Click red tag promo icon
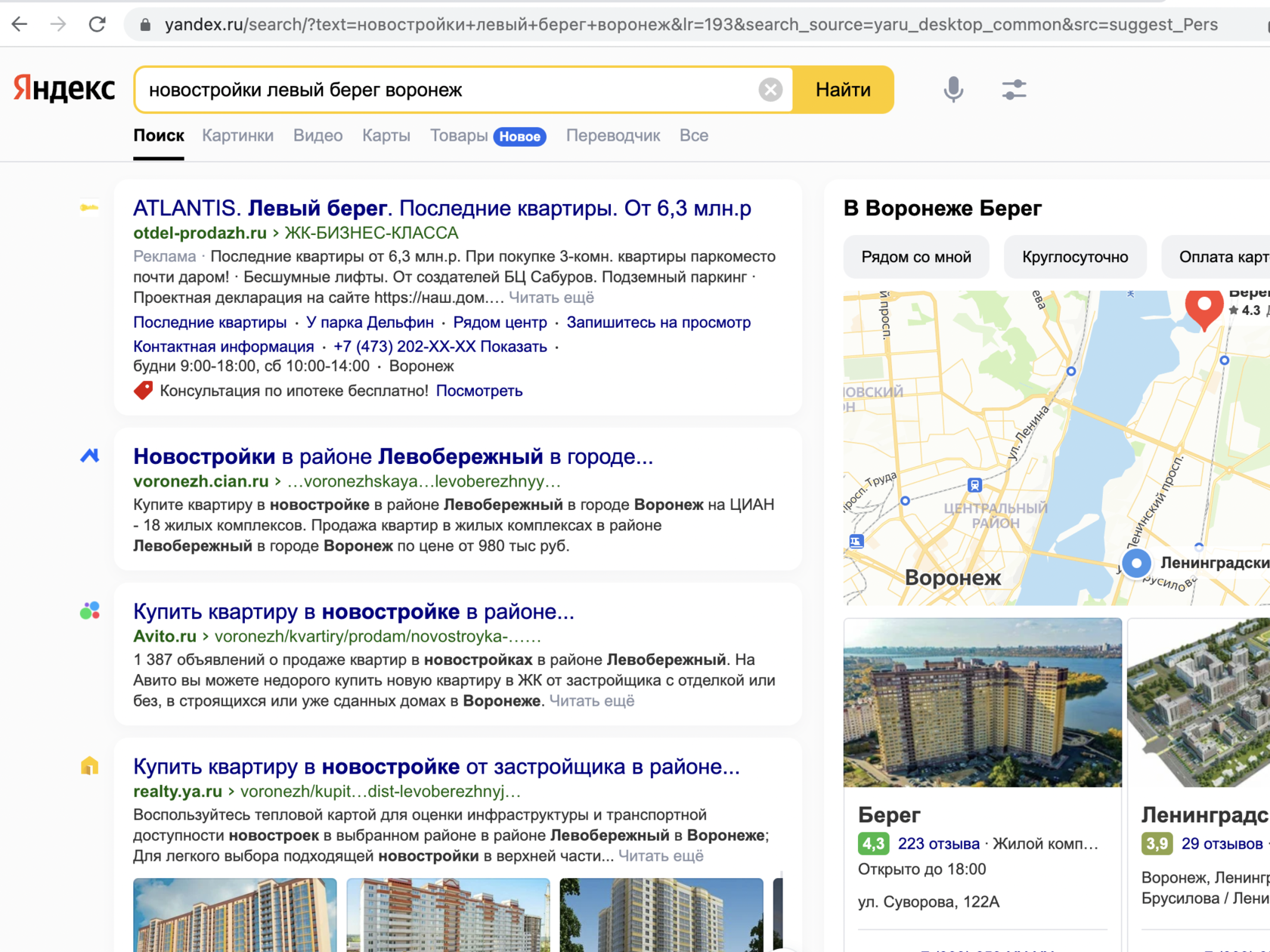Viewport: 1270px width, 952px height. coord(143,391)
